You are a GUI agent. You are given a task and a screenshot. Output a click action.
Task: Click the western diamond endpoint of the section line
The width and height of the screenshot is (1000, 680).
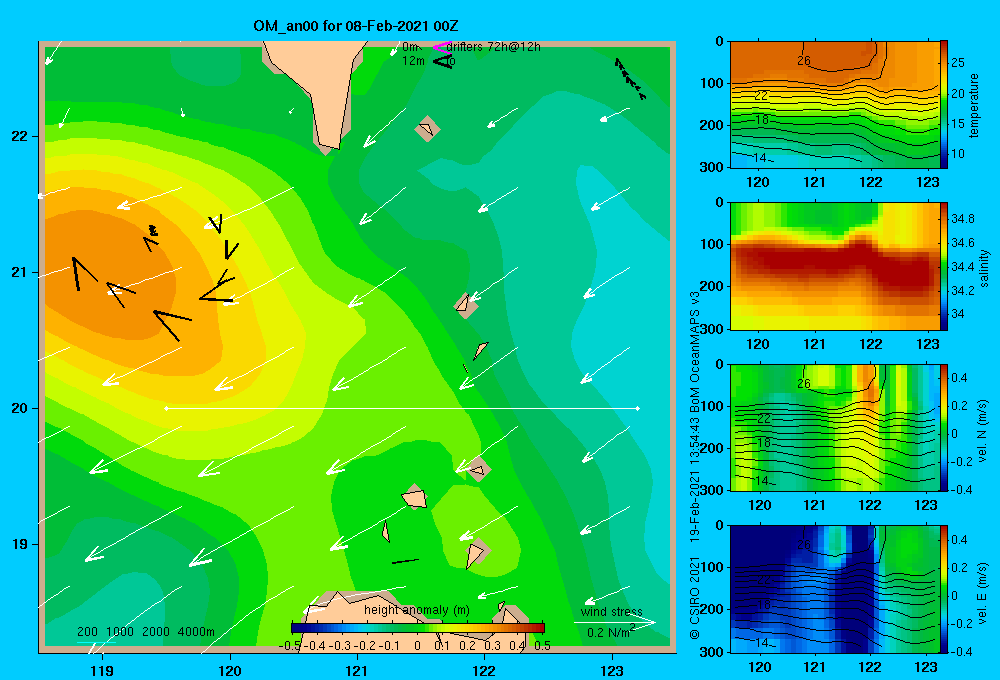[x=166, y=408]
